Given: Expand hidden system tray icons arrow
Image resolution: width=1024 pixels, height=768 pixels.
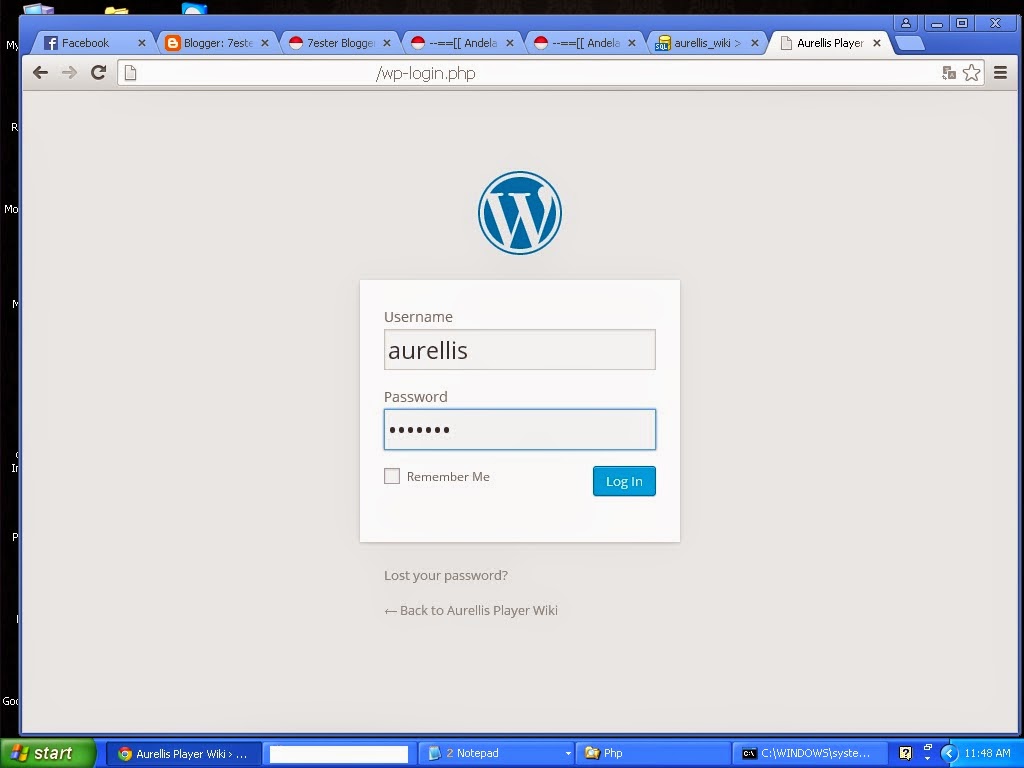Looking at the screenshot, I should [x=949, y=754].
